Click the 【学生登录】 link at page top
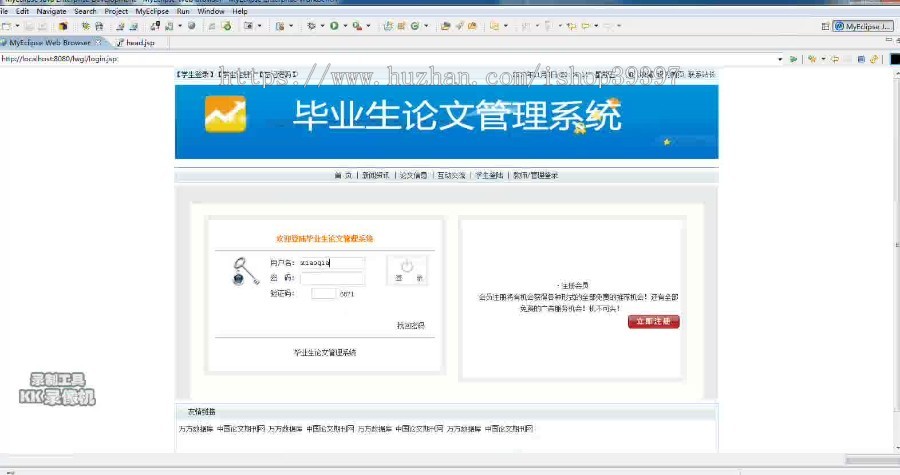Viewport: 900px width, 475px height. [x=195, y=75]
